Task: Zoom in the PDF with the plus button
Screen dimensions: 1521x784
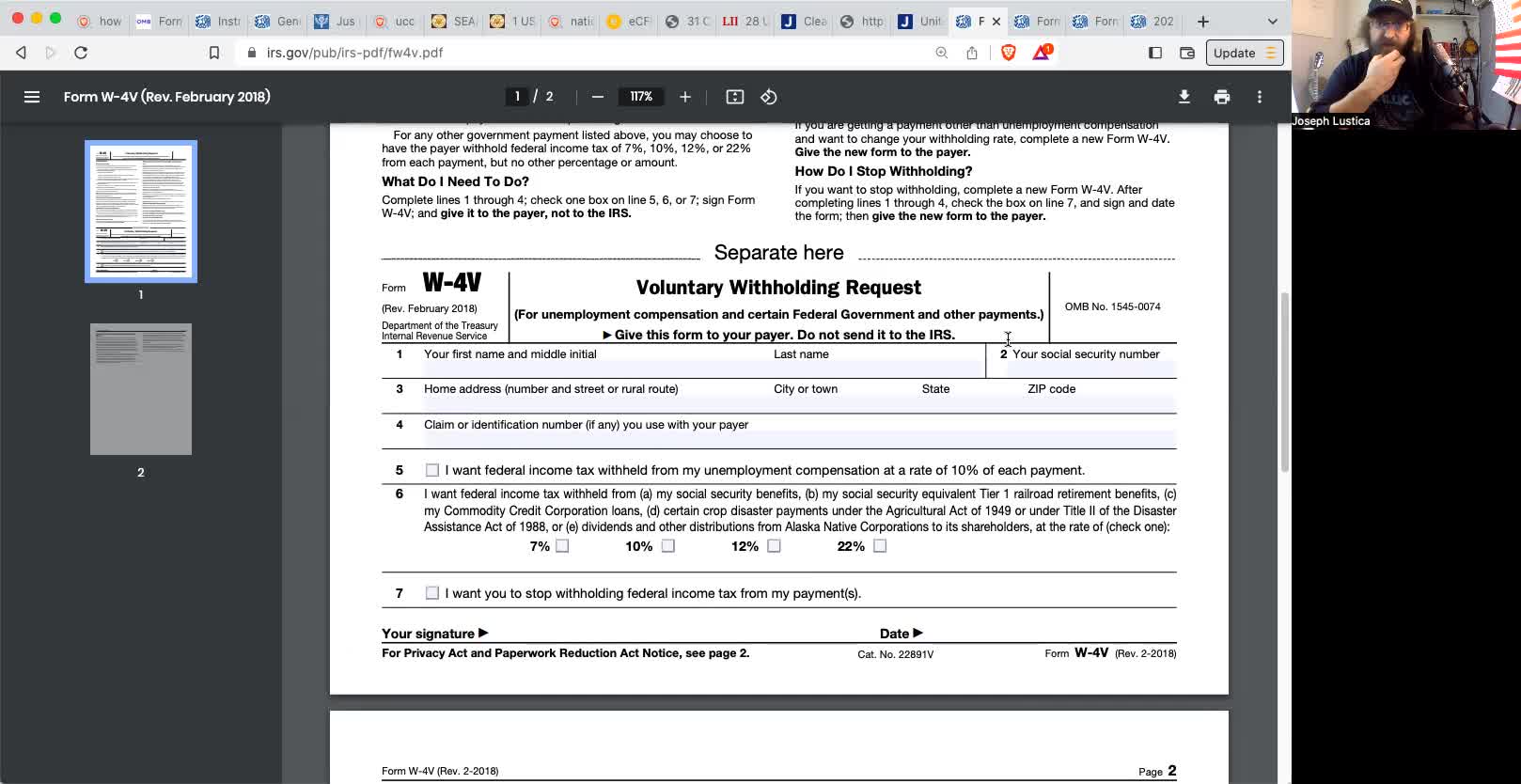Action: pos(685,97)
